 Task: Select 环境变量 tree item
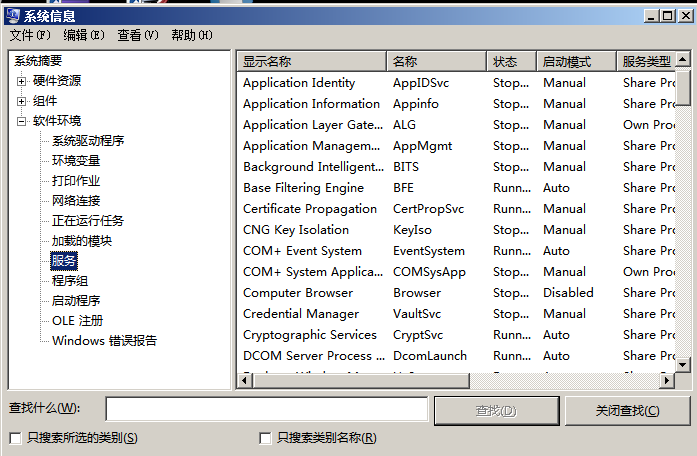click(x=76, y=161)
